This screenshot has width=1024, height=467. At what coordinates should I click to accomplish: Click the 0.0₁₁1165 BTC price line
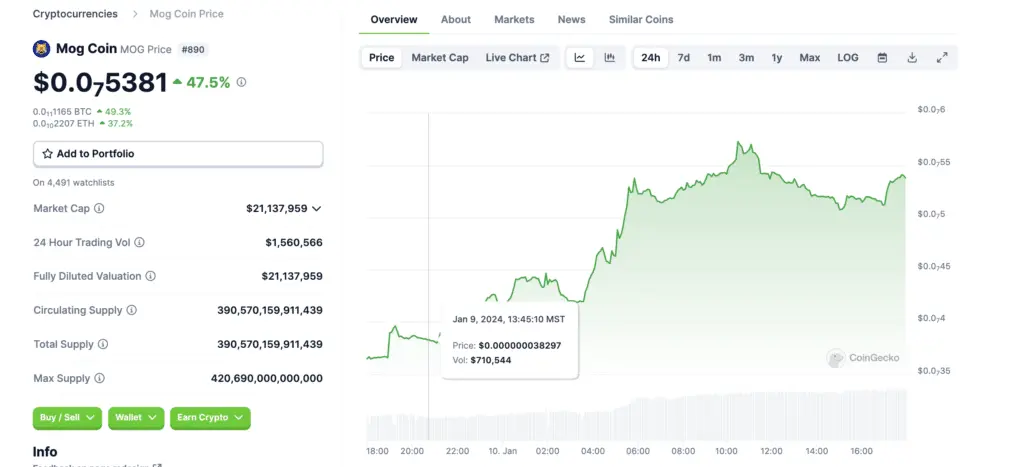click(82, 112)
